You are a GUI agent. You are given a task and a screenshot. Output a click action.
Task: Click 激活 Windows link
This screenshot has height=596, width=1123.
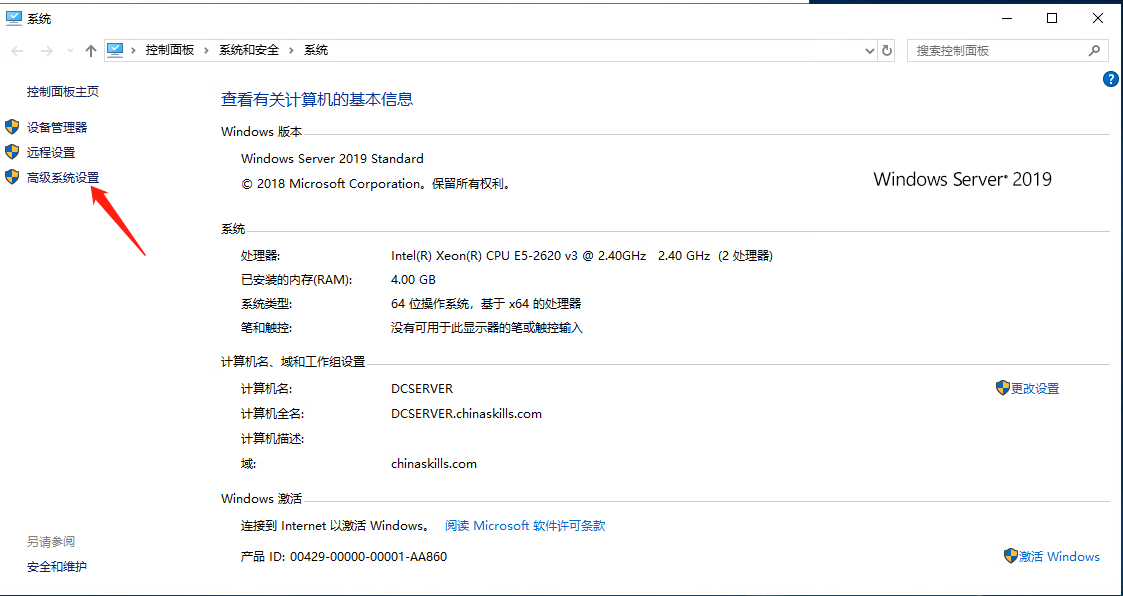[x=1059, y=557]
